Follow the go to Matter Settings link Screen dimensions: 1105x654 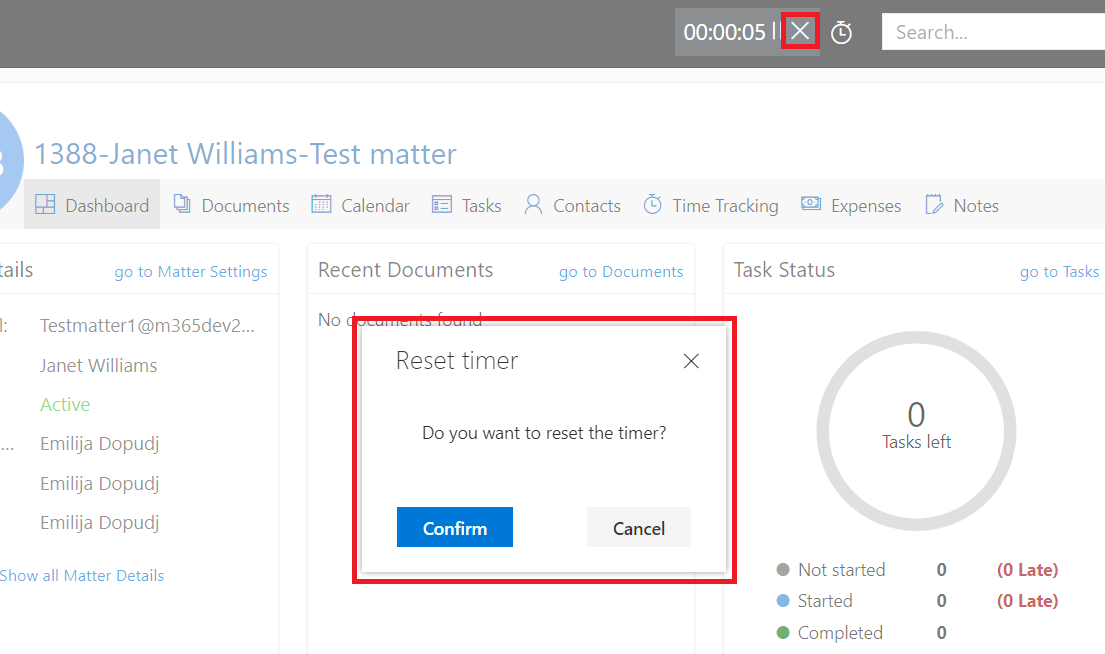coord(191,272)
